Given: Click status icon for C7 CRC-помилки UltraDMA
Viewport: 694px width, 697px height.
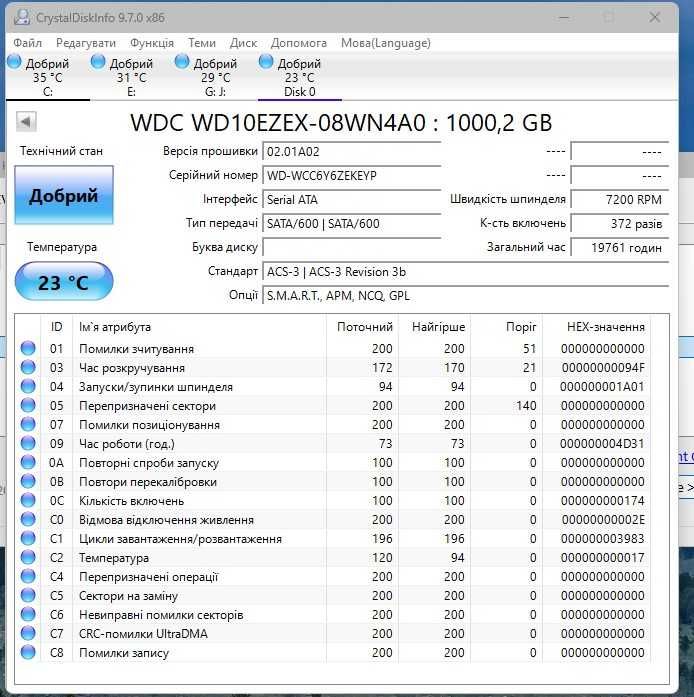Looking at the screenshot, I should coord(28,633).
